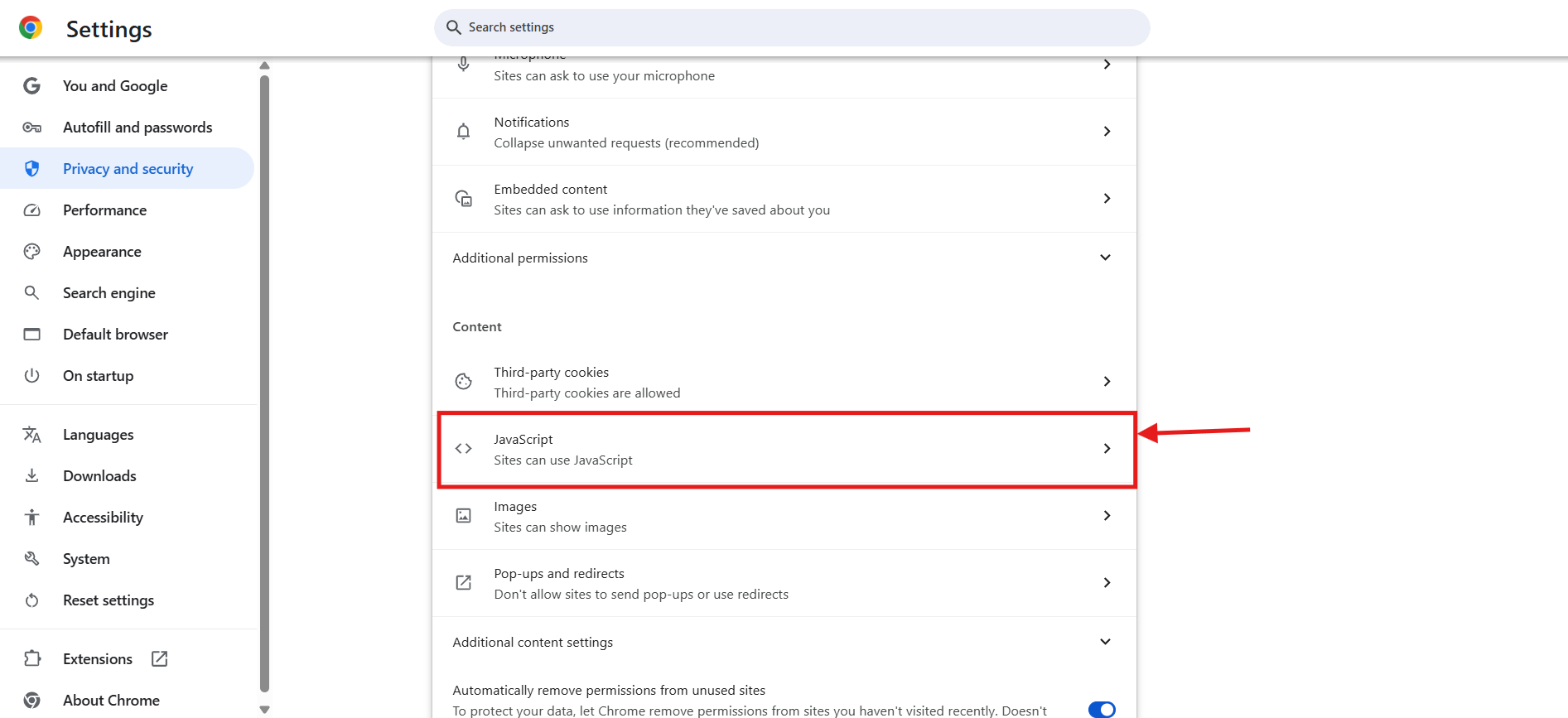Disable automatically remove permissions from unused sites

[1101, 709]
